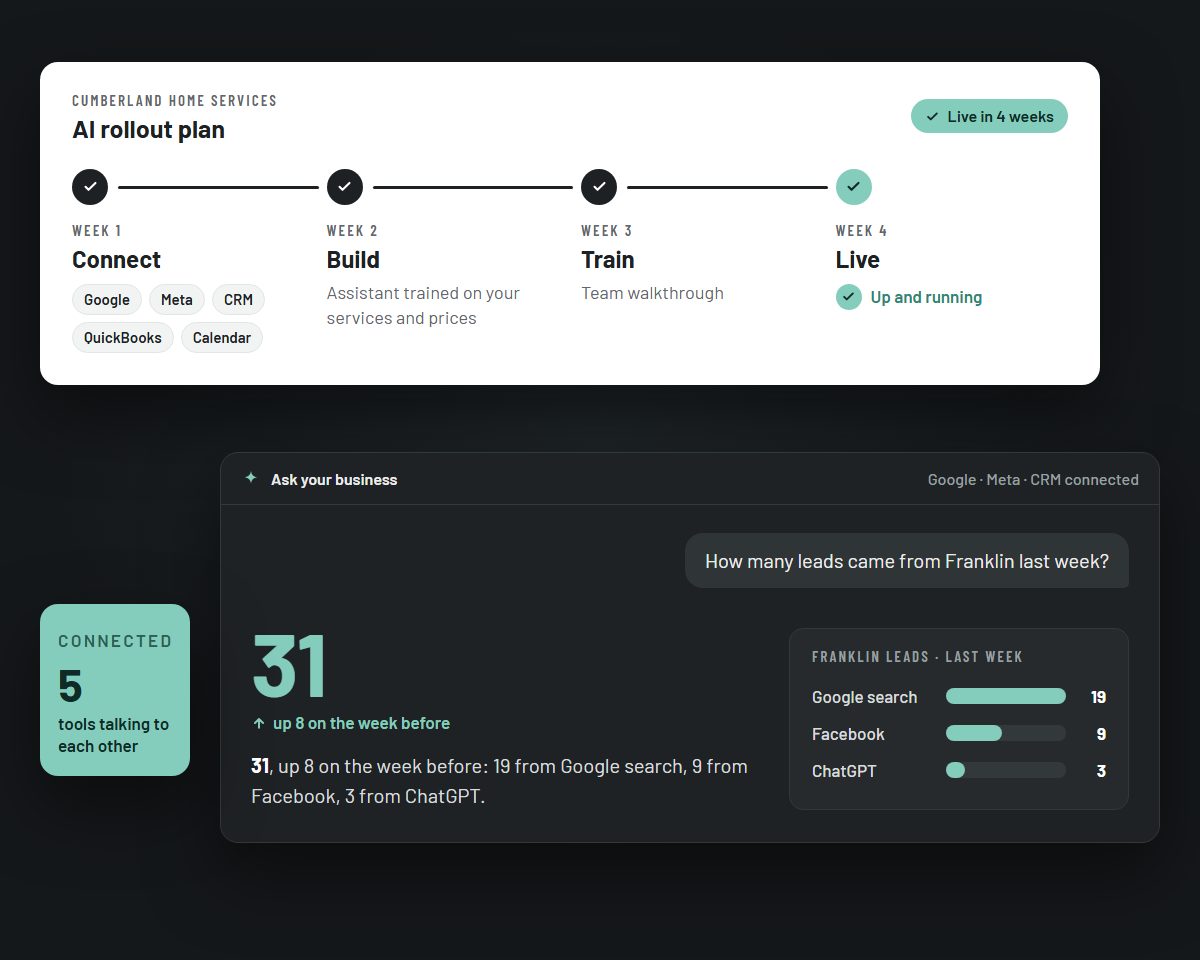Click Google · Meta · CRM connected status
The height and width of the screenshot is (960, 1200).
(x=1033, y=479)
